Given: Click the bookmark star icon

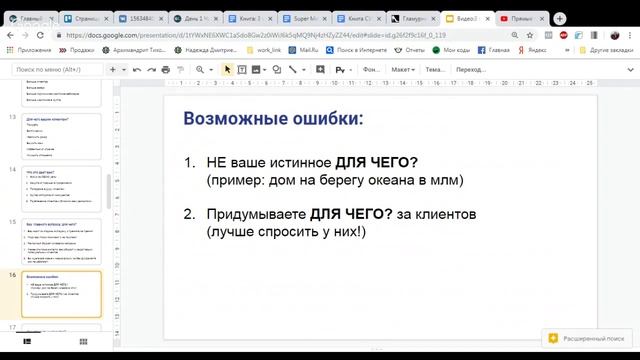Looking at the screenshot, I should 530,36.
